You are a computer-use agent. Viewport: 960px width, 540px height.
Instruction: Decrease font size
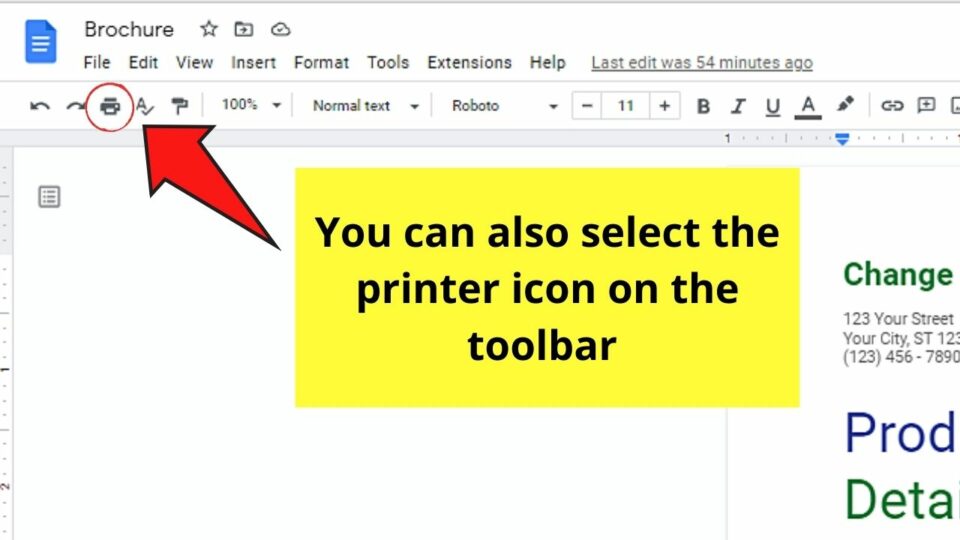click(x=587, y=106)
